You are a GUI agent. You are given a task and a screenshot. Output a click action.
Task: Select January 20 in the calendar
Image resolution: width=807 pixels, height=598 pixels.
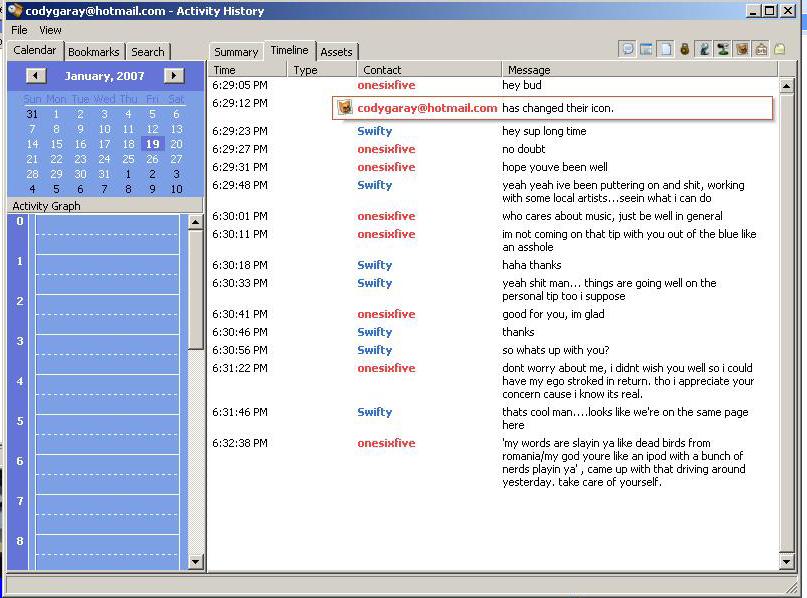[x=177, y=144]
